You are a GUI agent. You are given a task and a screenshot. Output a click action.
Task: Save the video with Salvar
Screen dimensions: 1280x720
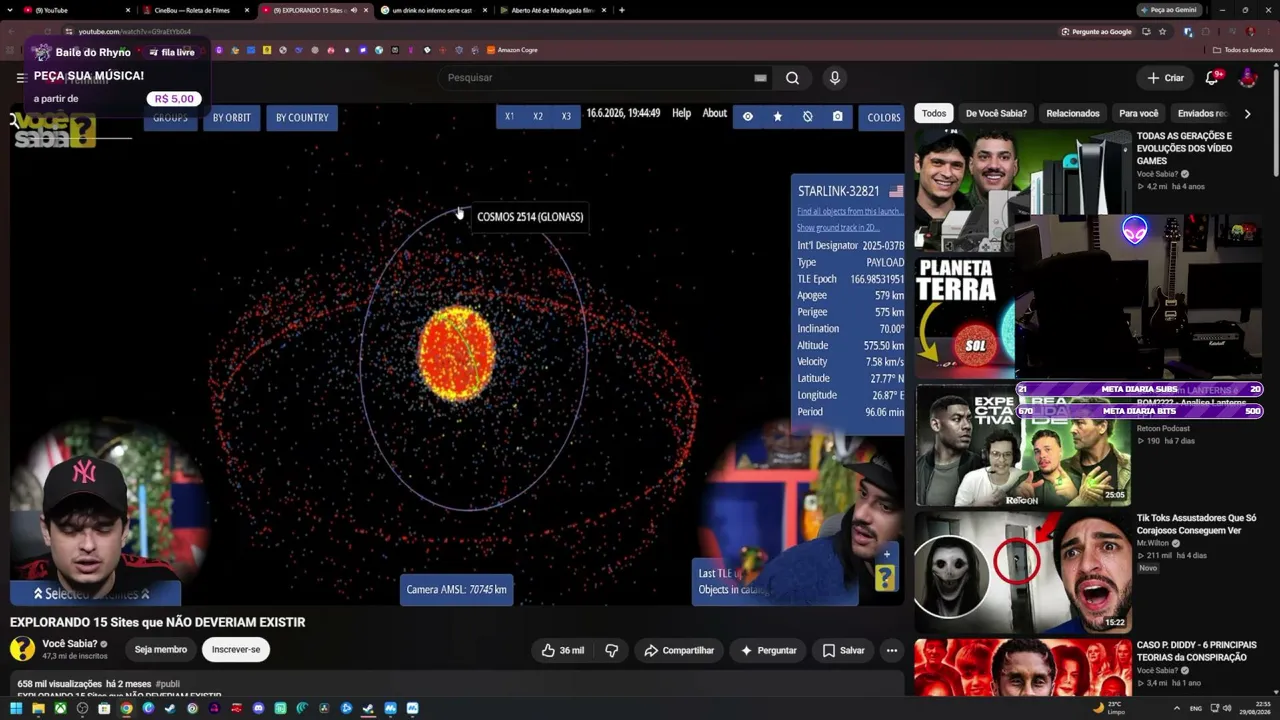pos(843,650)
